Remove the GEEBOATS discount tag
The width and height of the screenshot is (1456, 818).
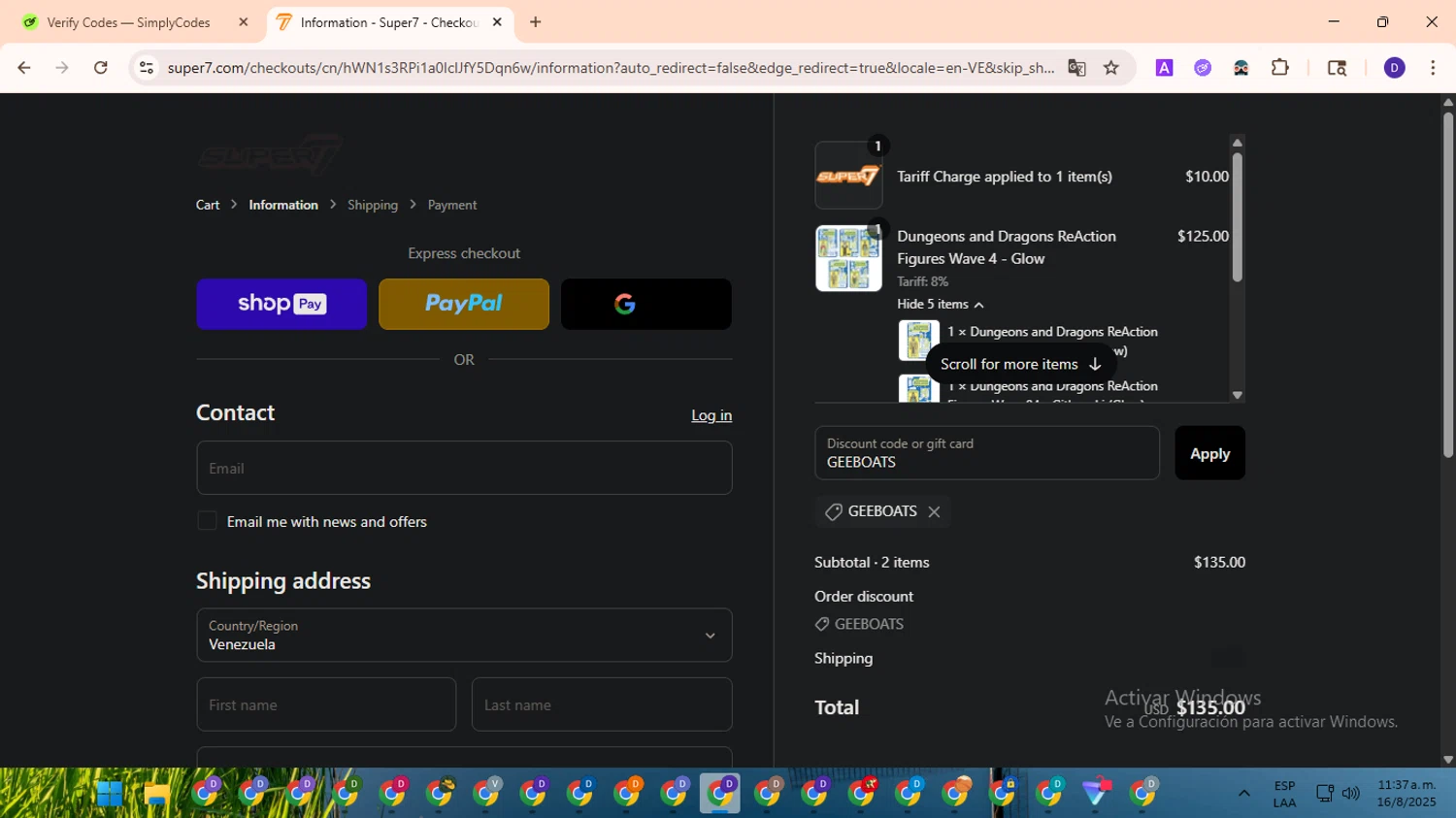[x=934, y=511]
